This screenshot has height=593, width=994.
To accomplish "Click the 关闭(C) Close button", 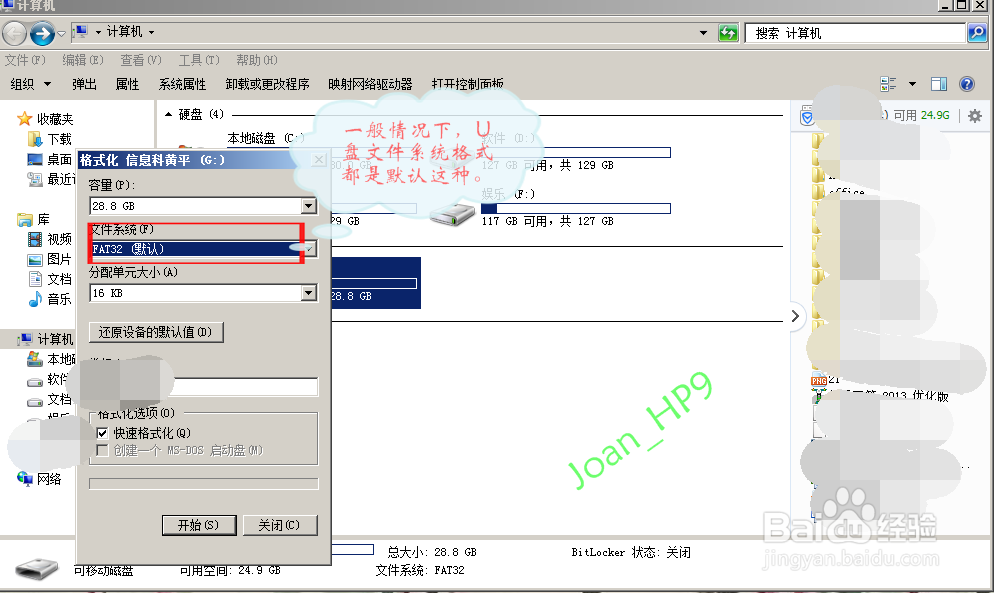I will point(280,525).
